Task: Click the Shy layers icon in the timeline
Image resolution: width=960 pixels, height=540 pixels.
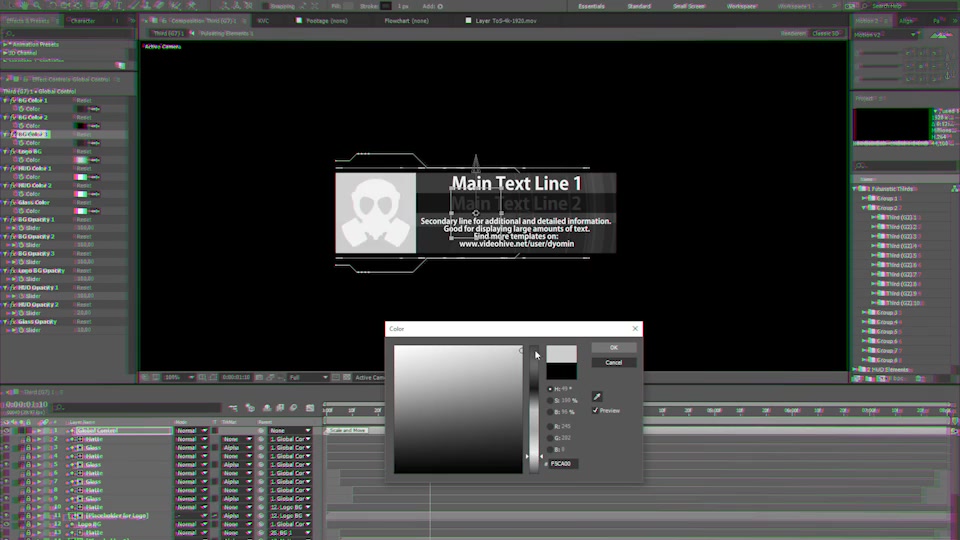Action: (x=267, y=408)
